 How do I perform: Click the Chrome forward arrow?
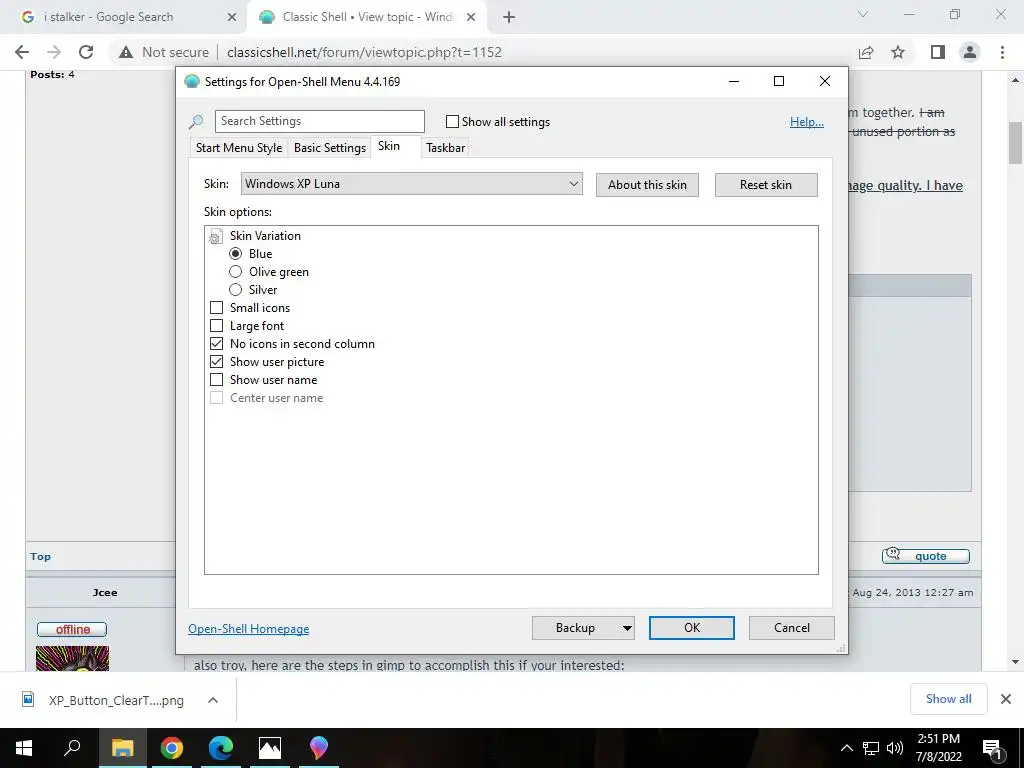pos(54,52)
